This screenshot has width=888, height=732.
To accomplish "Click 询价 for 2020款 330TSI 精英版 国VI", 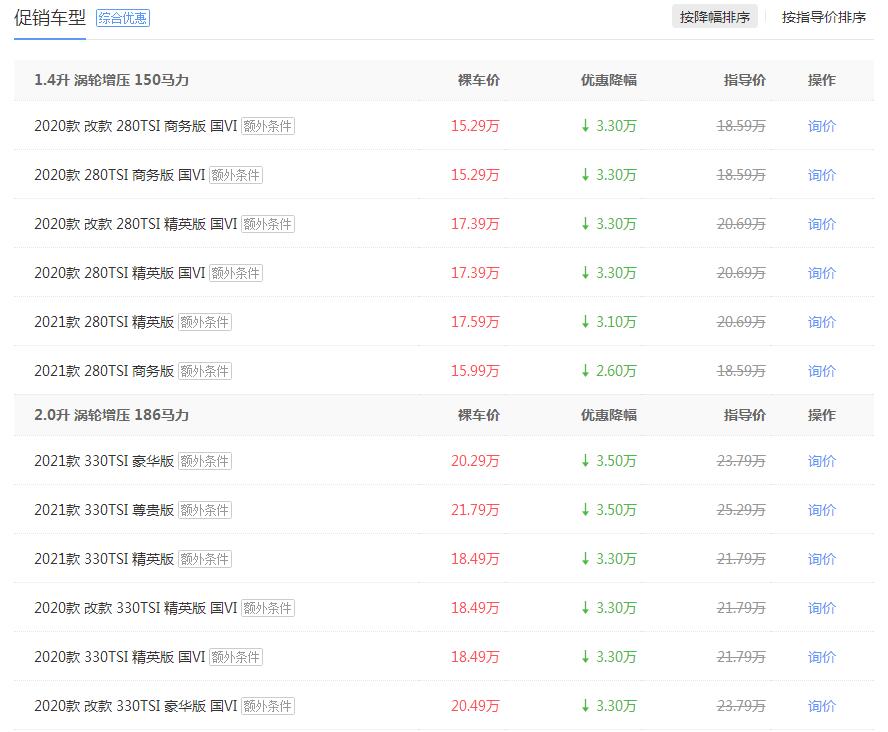I will pos(822,657).
